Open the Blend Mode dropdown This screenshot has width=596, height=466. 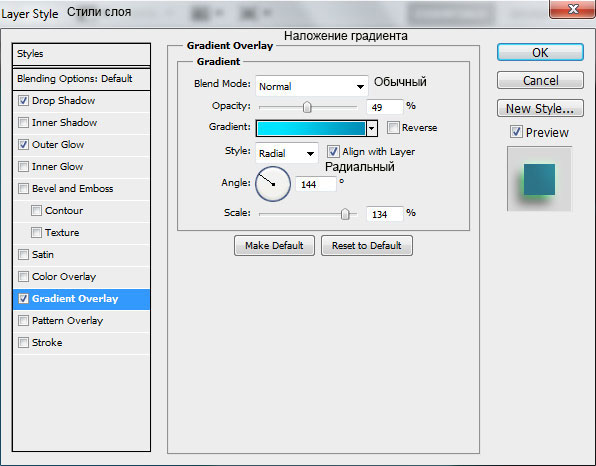click(x=311, y=86)
